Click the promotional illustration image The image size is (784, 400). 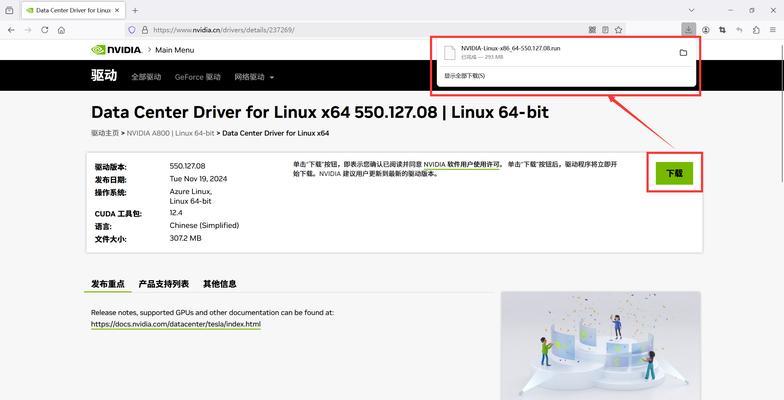(x=600, y=346)
